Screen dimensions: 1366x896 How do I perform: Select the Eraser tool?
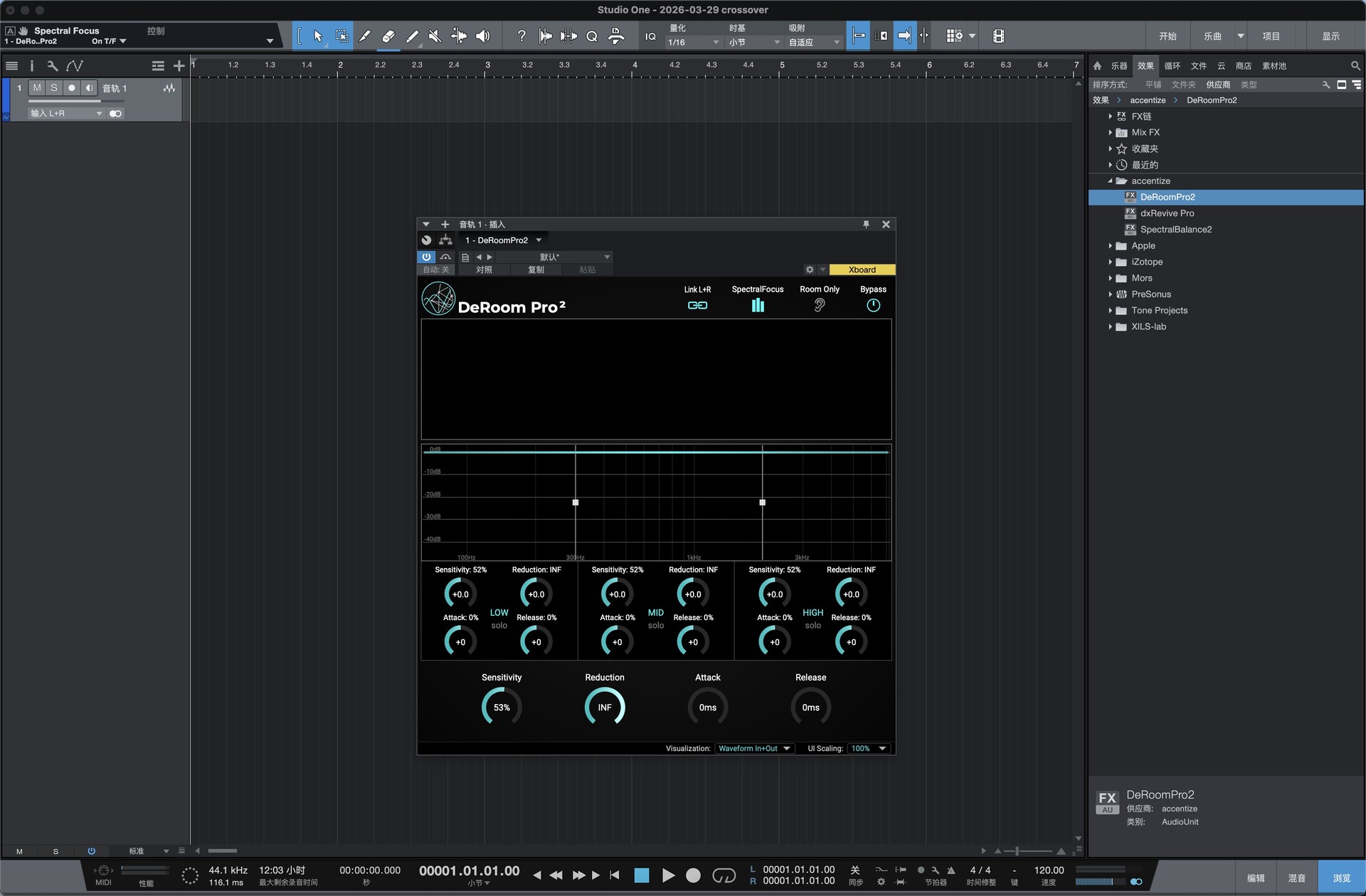[388, 36]
